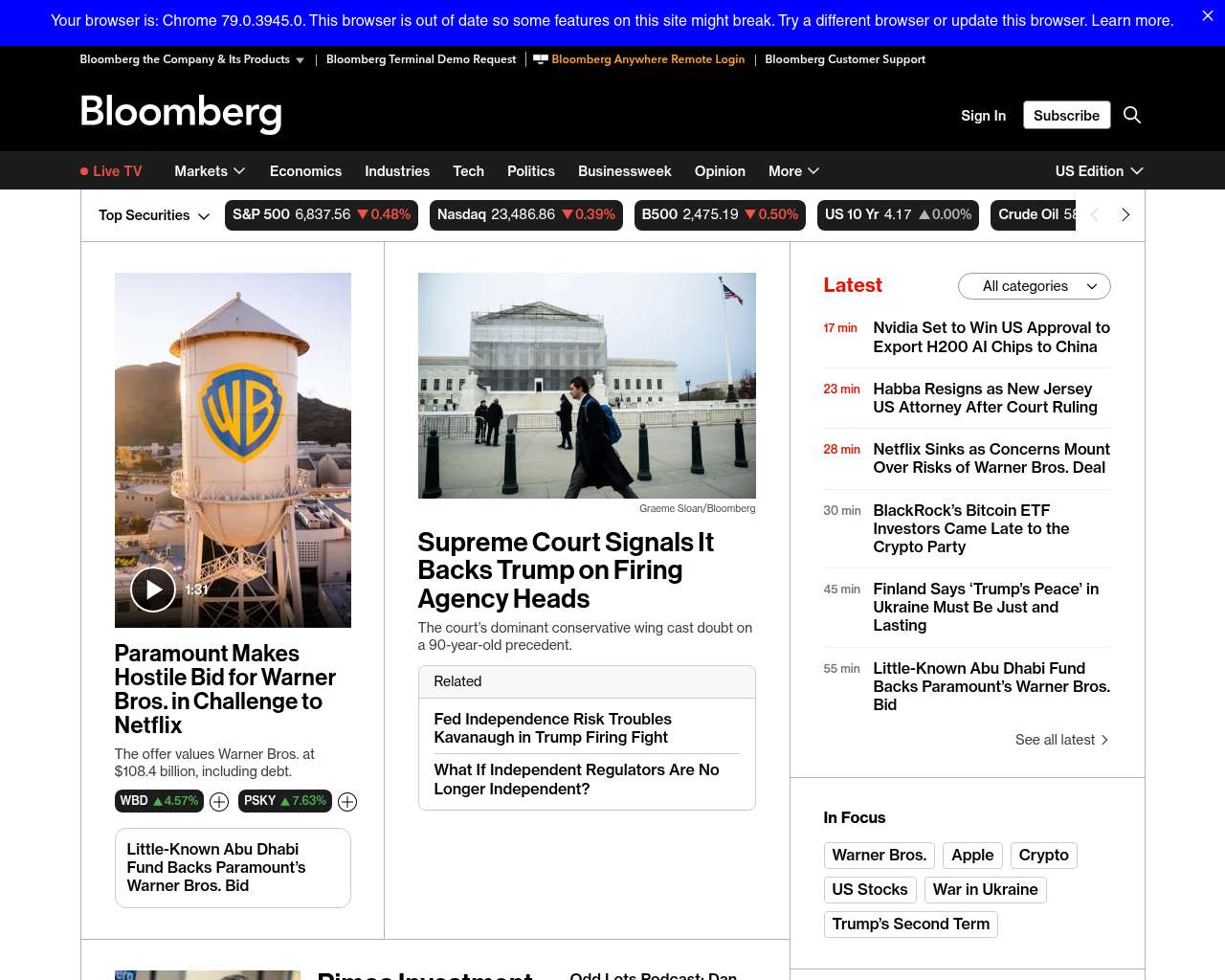This screenshot has width=1225, height=980.
Task: Open What If Independent Regulators story
Action: click(x=576, y=779)
